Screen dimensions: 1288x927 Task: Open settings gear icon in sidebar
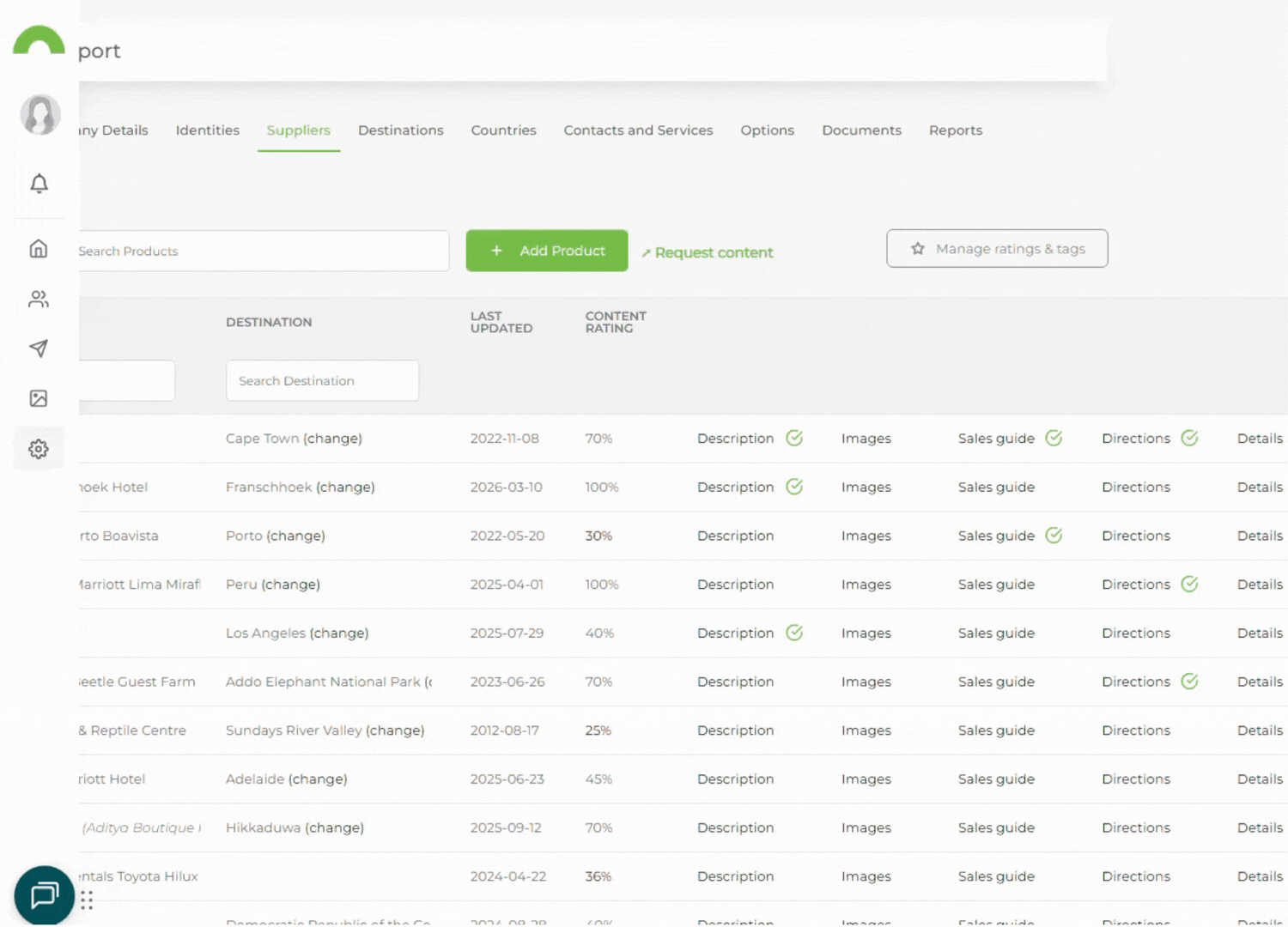39,449
